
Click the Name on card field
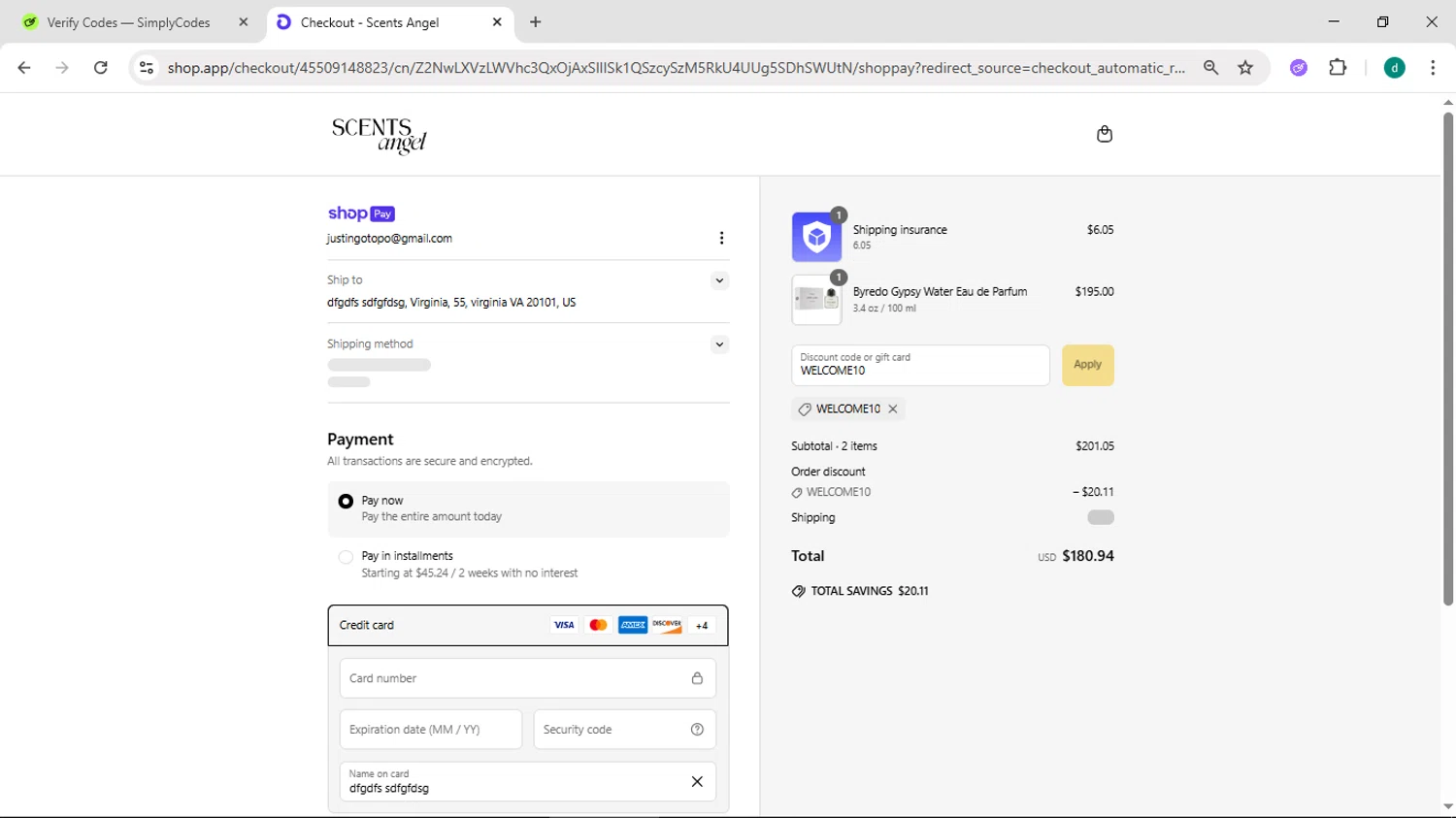pos(528,781)
